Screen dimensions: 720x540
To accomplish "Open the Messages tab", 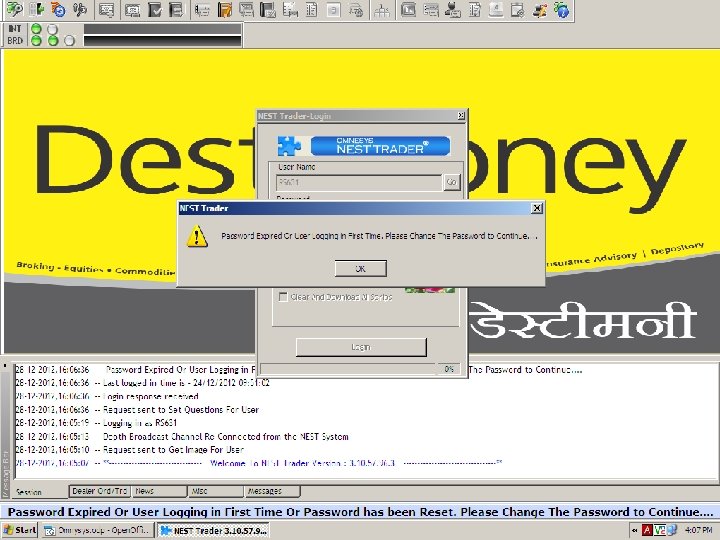I will point(272,491).
